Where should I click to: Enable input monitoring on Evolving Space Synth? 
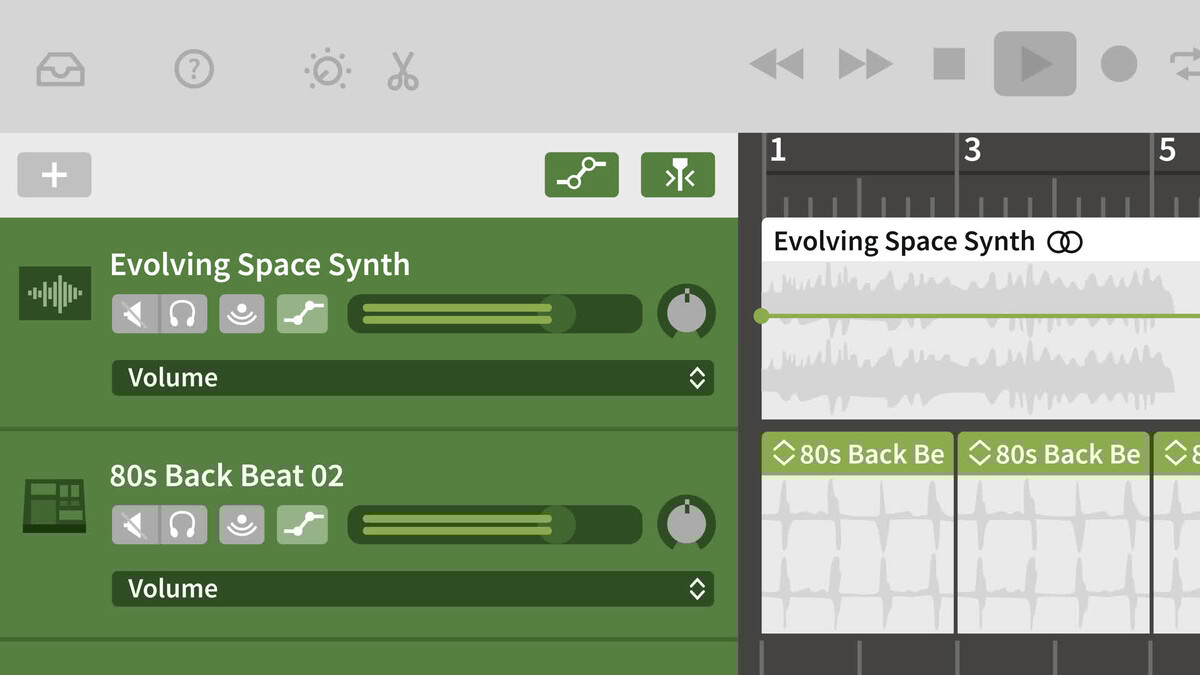point(242,314)
